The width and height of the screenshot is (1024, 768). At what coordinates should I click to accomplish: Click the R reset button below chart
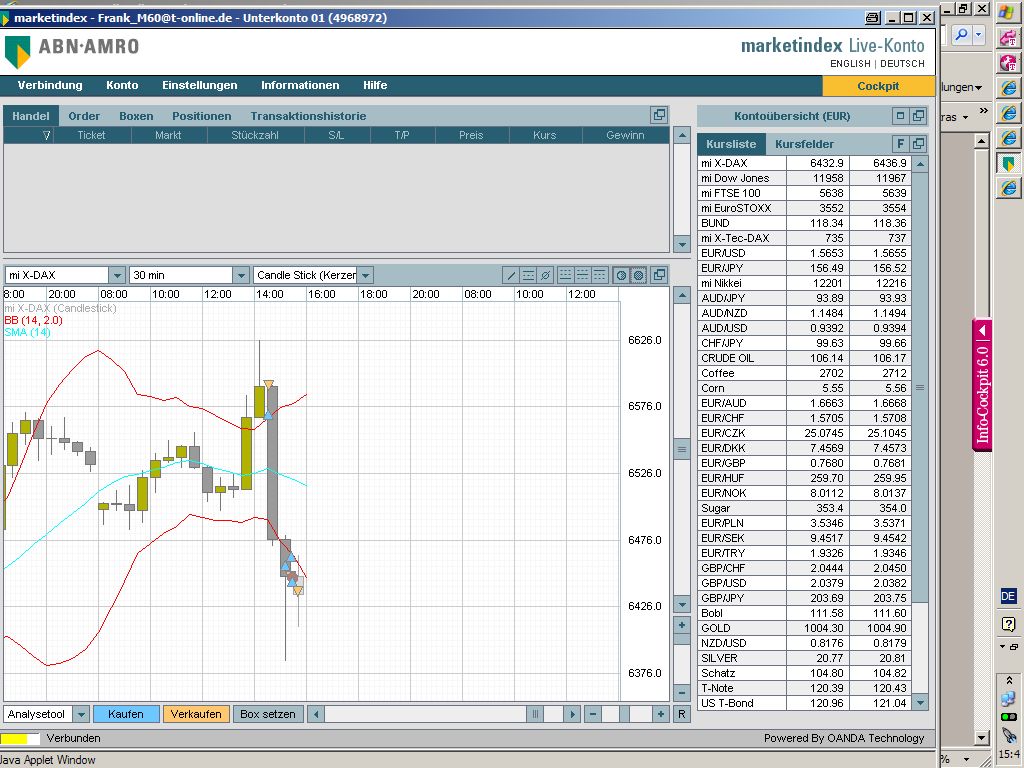pos(682,714)
